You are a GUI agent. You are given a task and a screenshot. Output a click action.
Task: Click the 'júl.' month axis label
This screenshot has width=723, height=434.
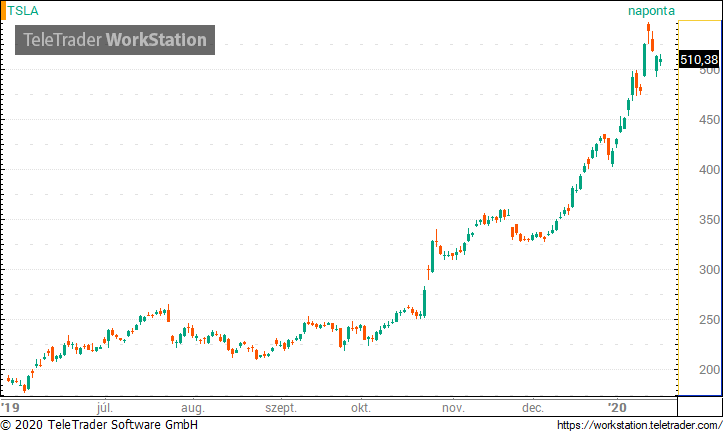pyautogui.click(x=105, y=408)
